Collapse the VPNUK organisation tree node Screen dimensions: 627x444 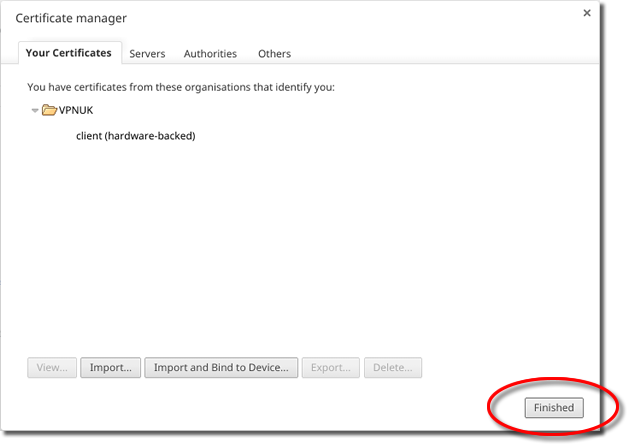35,111
